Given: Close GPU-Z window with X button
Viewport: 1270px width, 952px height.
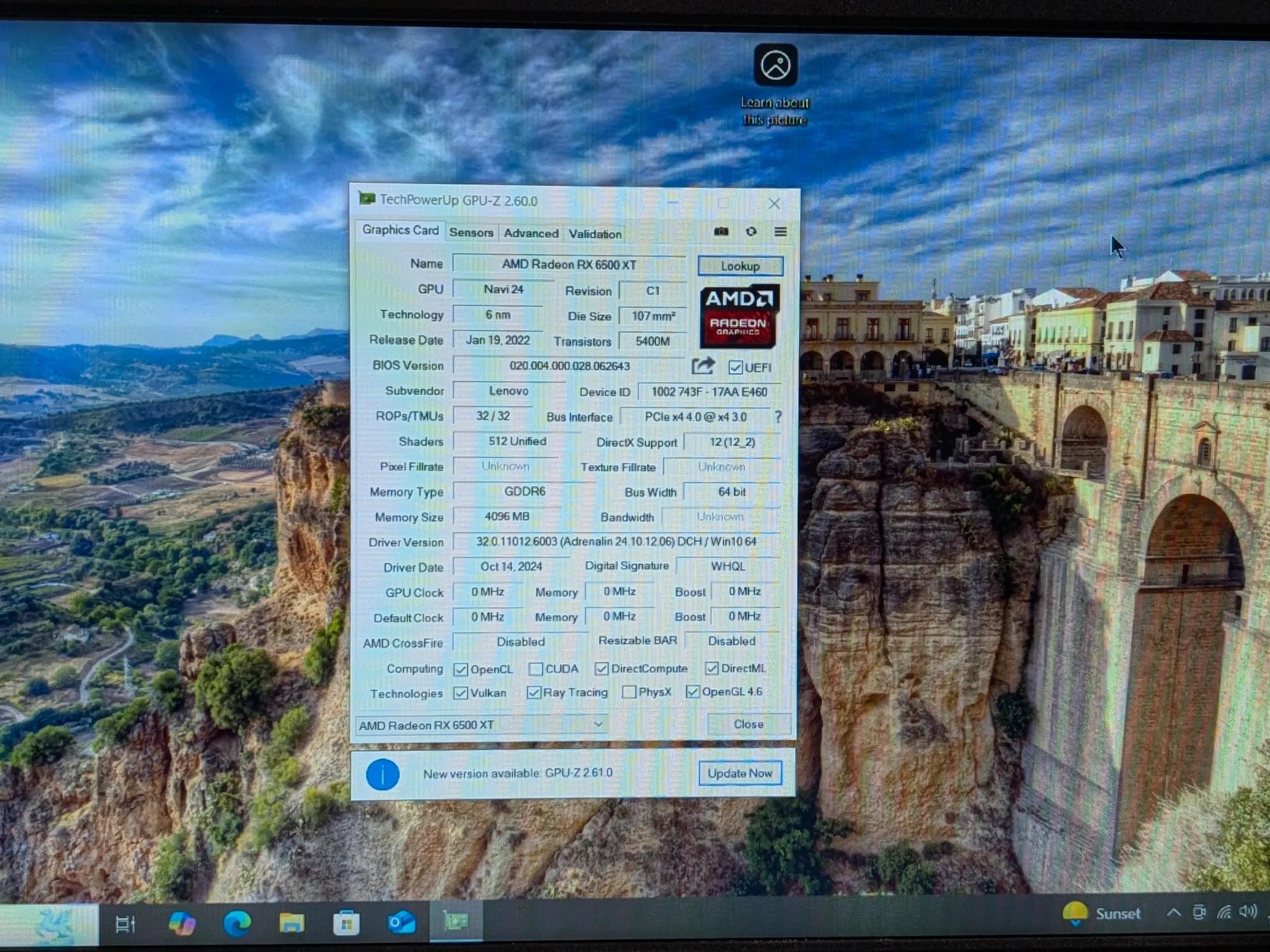Looking at the screenshot, I should (x=774, y=203).
